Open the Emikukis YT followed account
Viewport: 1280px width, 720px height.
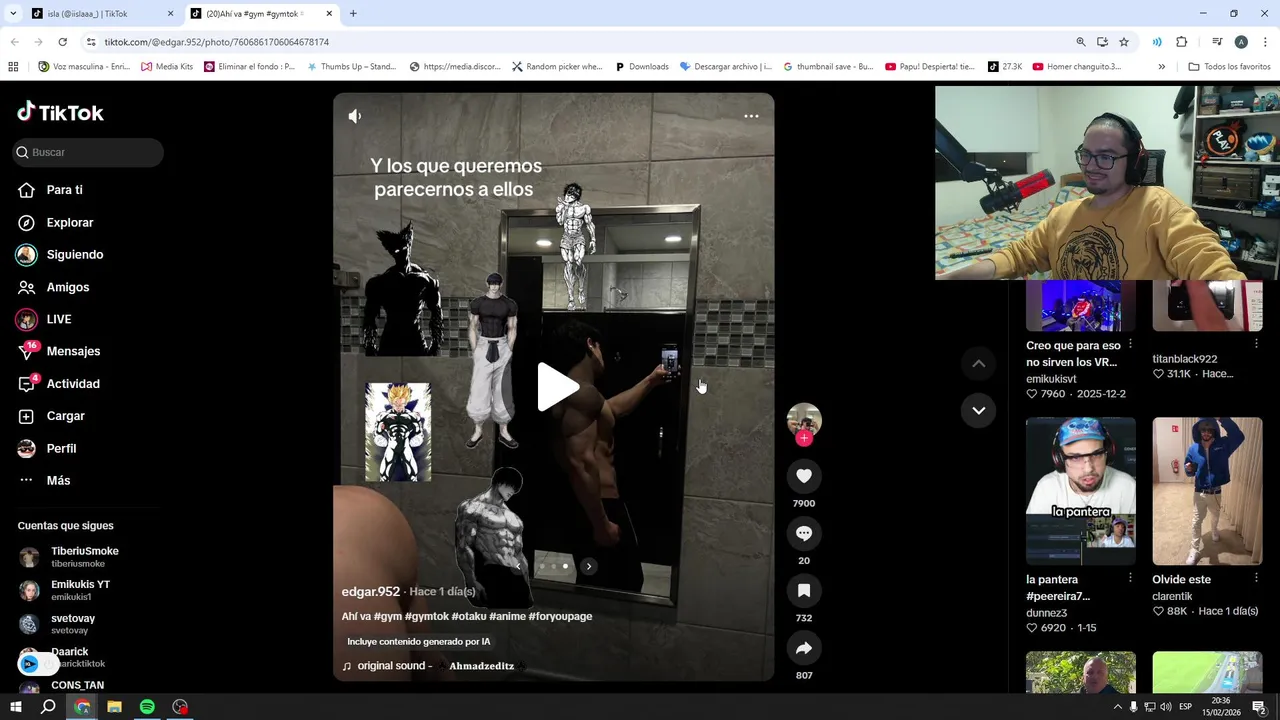[66, 590]
